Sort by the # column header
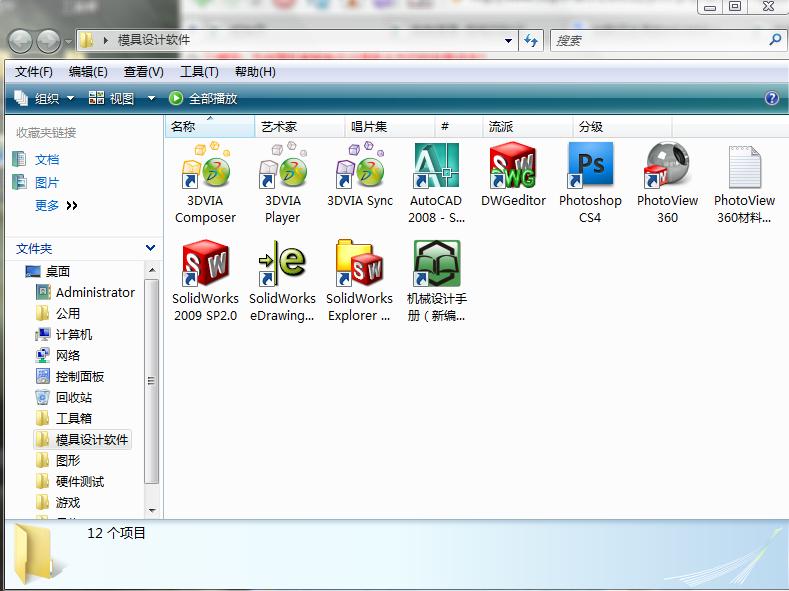The image size is (789, 591). (x=458, y=126)
